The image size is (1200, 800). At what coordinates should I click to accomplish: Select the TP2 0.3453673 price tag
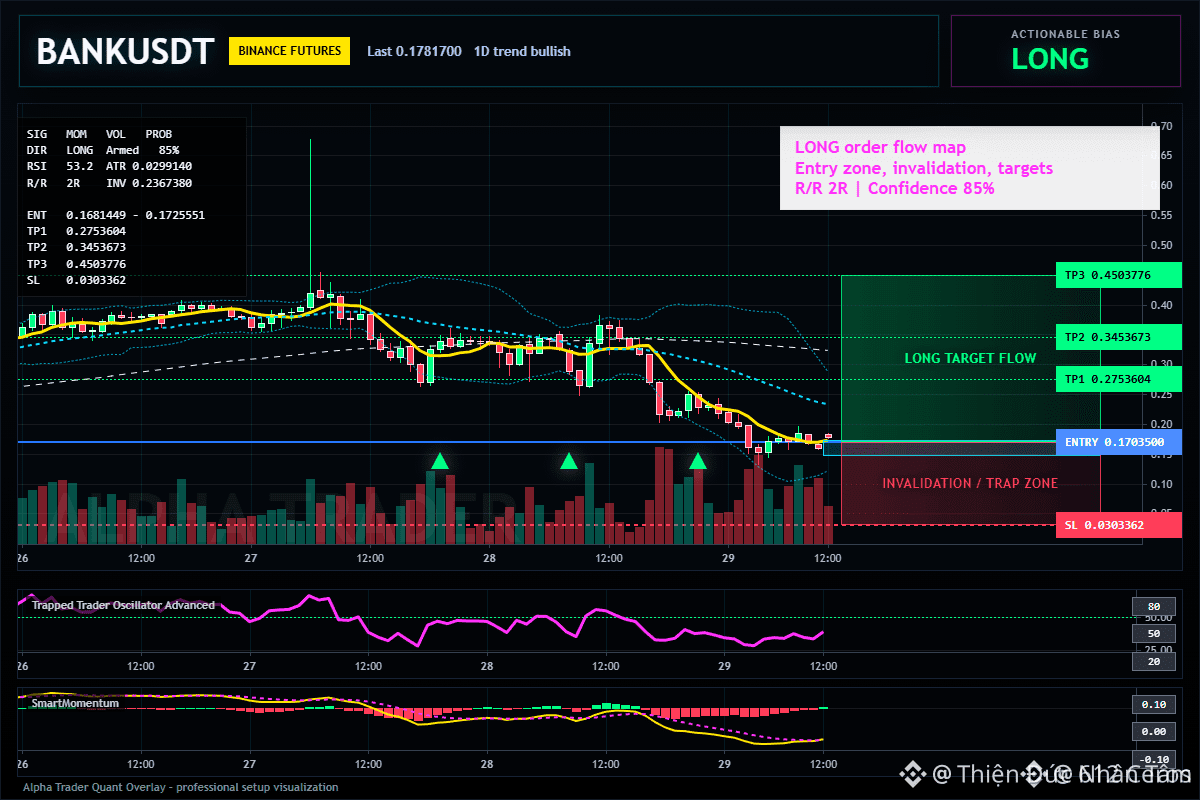pos(1118,337)
